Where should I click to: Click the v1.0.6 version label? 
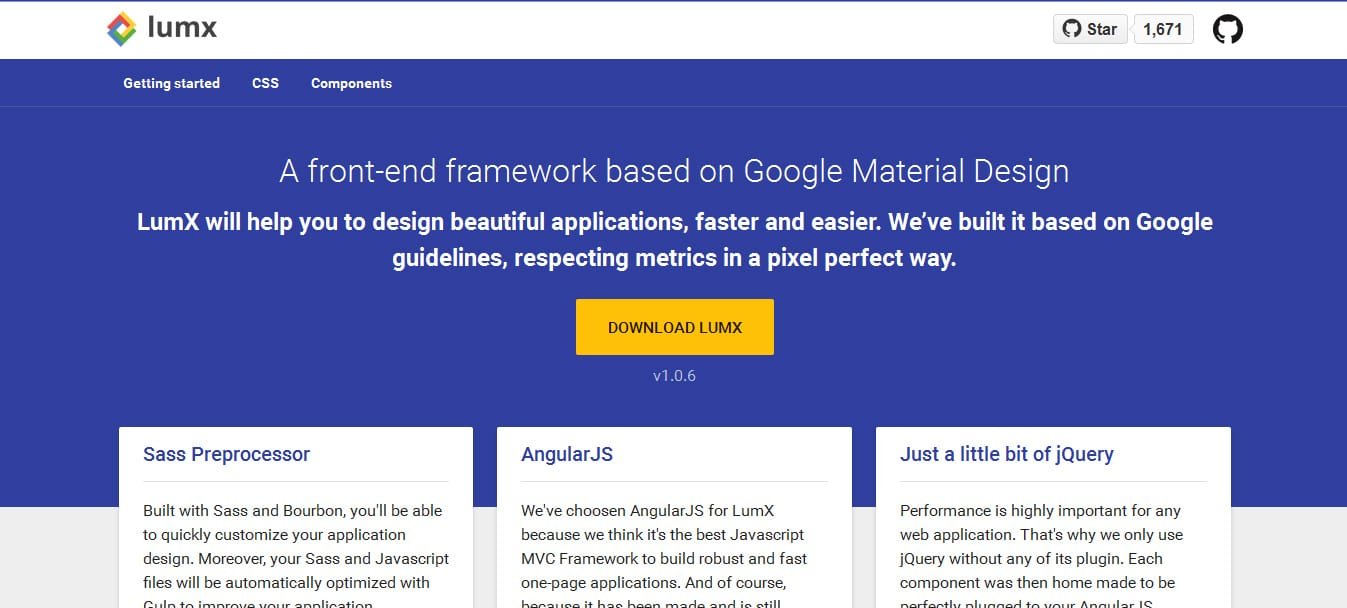click(674, 376)
